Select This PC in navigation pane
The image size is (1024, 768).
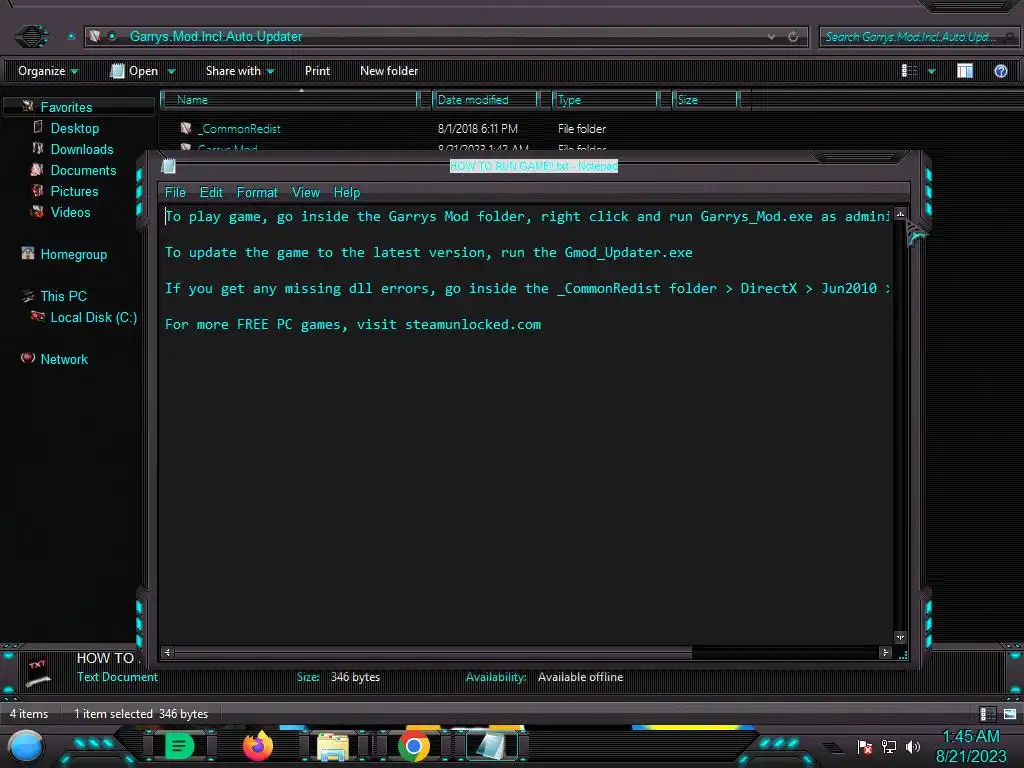coord(63,296)
